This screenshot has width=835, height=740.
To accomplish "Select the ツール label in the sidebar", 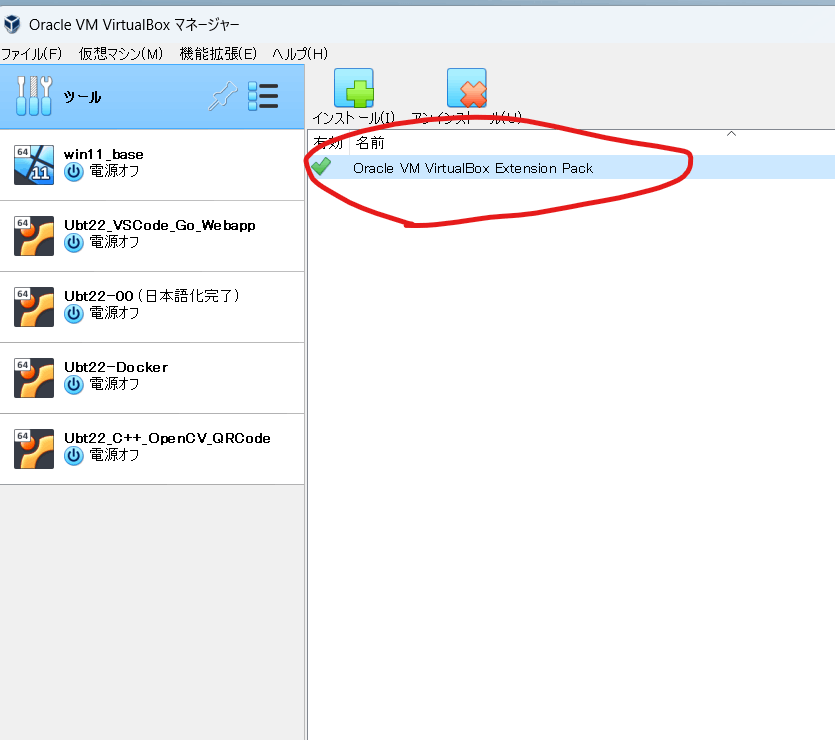I will tap(83, 97).
